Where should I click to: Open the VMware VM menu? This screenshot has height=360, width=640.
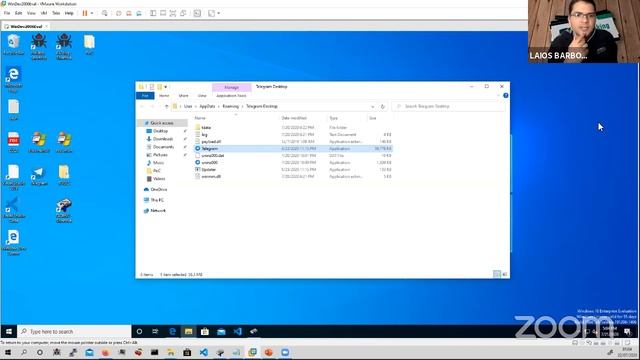coord(44,13)
